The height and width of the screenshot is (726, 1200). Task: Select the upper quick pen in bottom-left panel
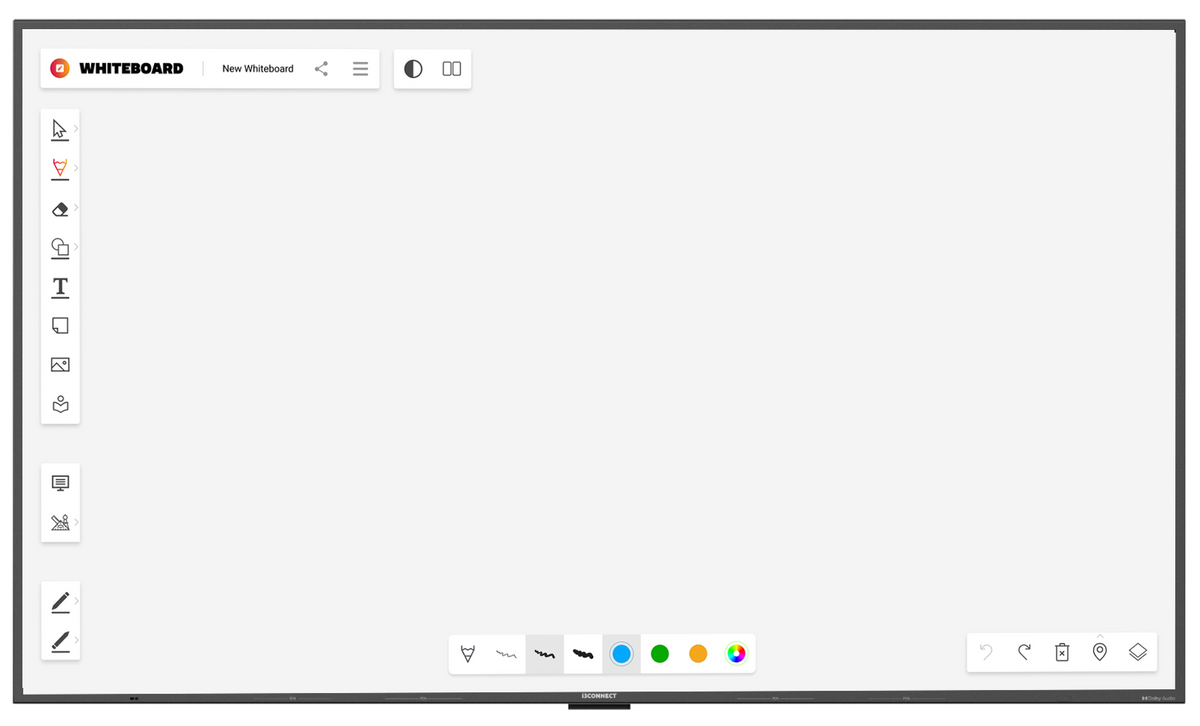coord(60,602)
